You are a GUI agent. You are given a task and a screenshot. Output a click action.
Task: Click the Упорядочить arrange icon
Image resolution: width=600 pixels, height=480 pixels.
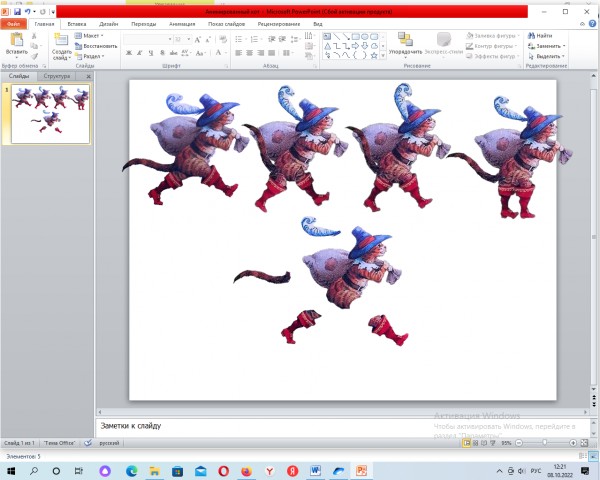(x=405, y=39)
